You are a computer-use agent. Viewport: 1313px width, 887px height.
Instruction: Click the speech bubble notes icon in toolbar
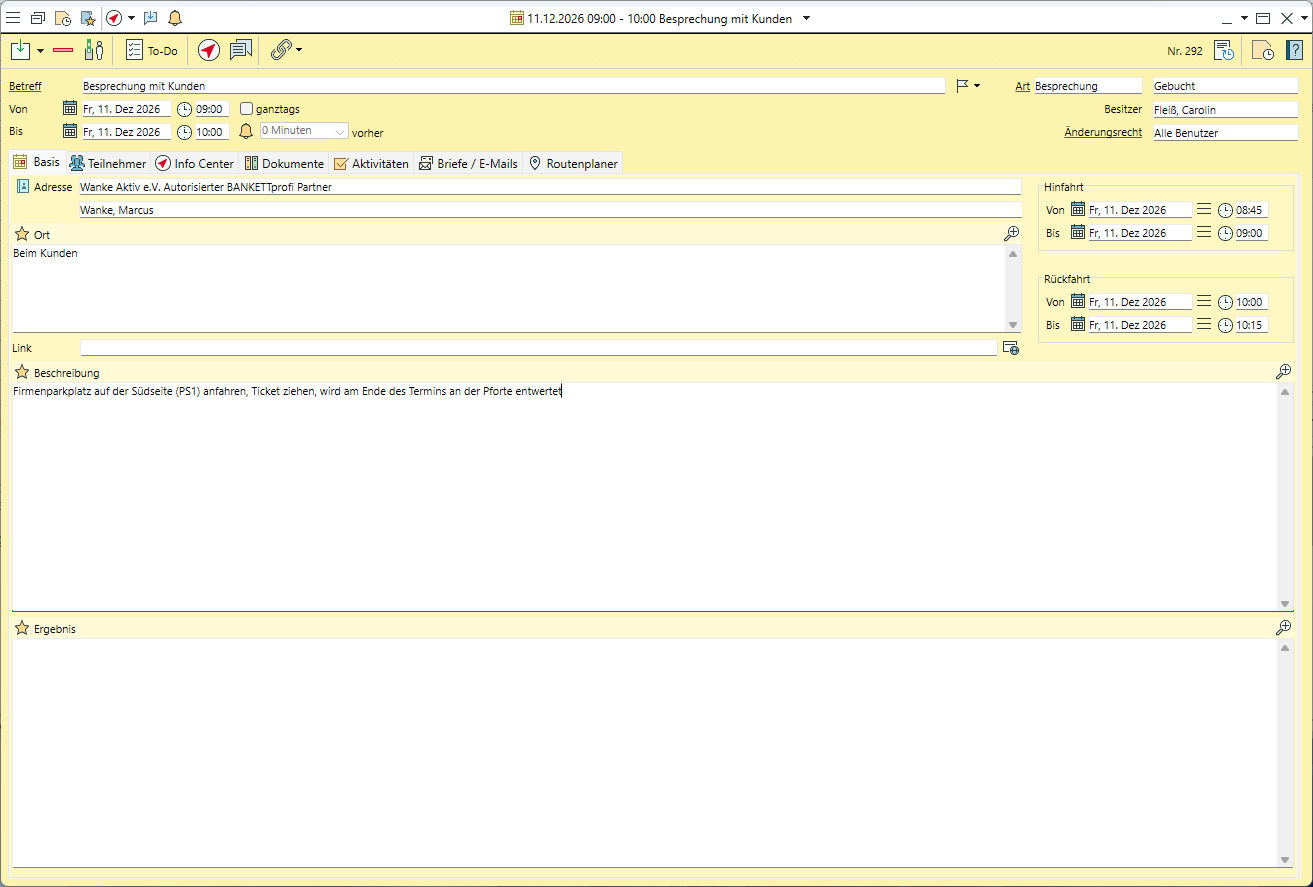click(240, 50)
